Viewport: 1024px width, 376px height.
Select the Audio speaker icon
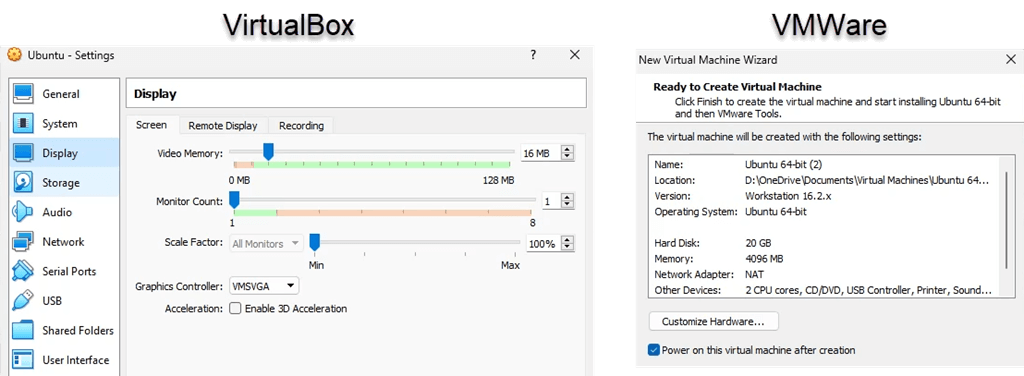(24, 212)
